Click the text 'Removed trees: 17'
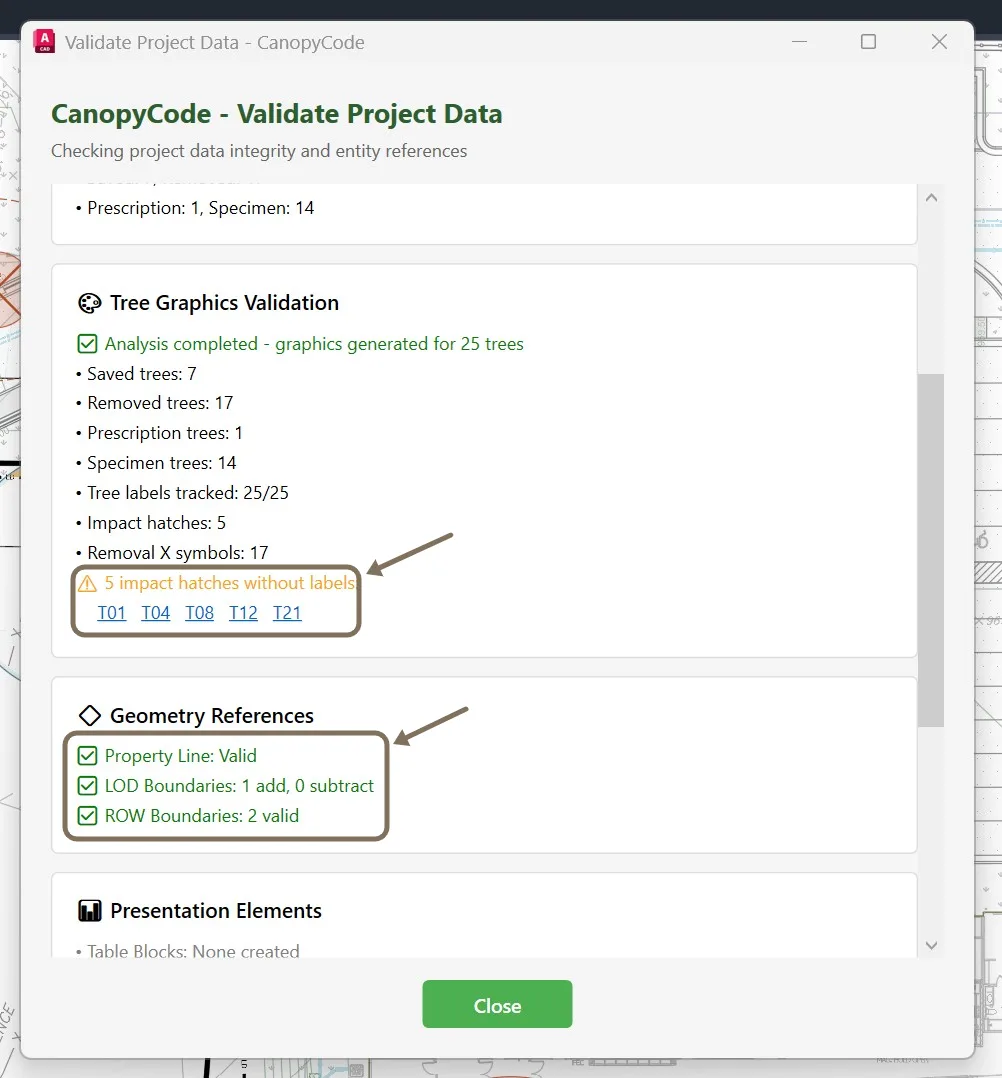The height and width of the screenshot is (1078, 1002). (160, 403)
